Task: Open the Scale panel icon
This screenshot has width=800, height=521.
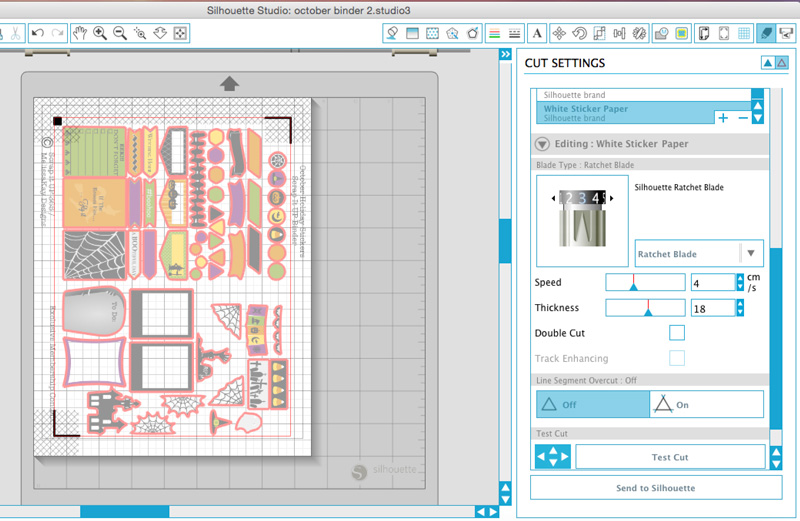Action: click(599, 34)
